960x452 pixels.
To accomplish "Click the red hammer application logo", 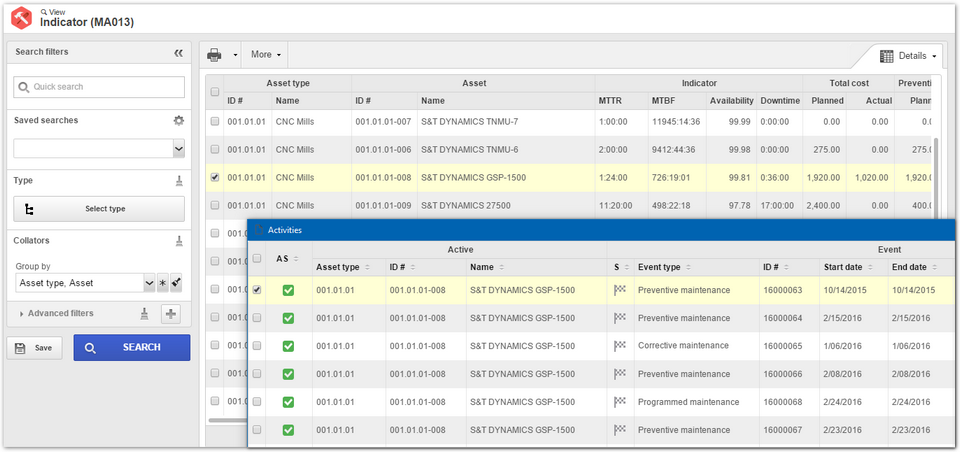I will [21, 17].
